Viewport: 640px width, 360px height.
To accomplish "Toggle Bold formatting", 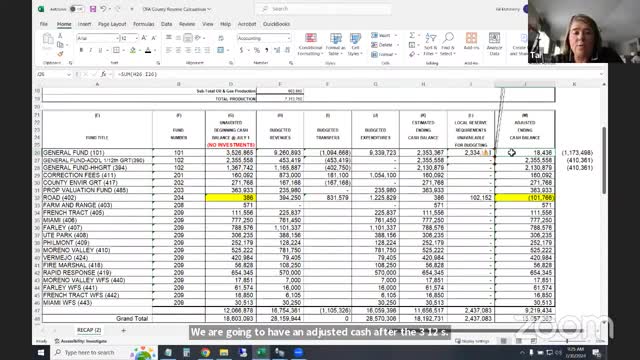I will 81,50.
